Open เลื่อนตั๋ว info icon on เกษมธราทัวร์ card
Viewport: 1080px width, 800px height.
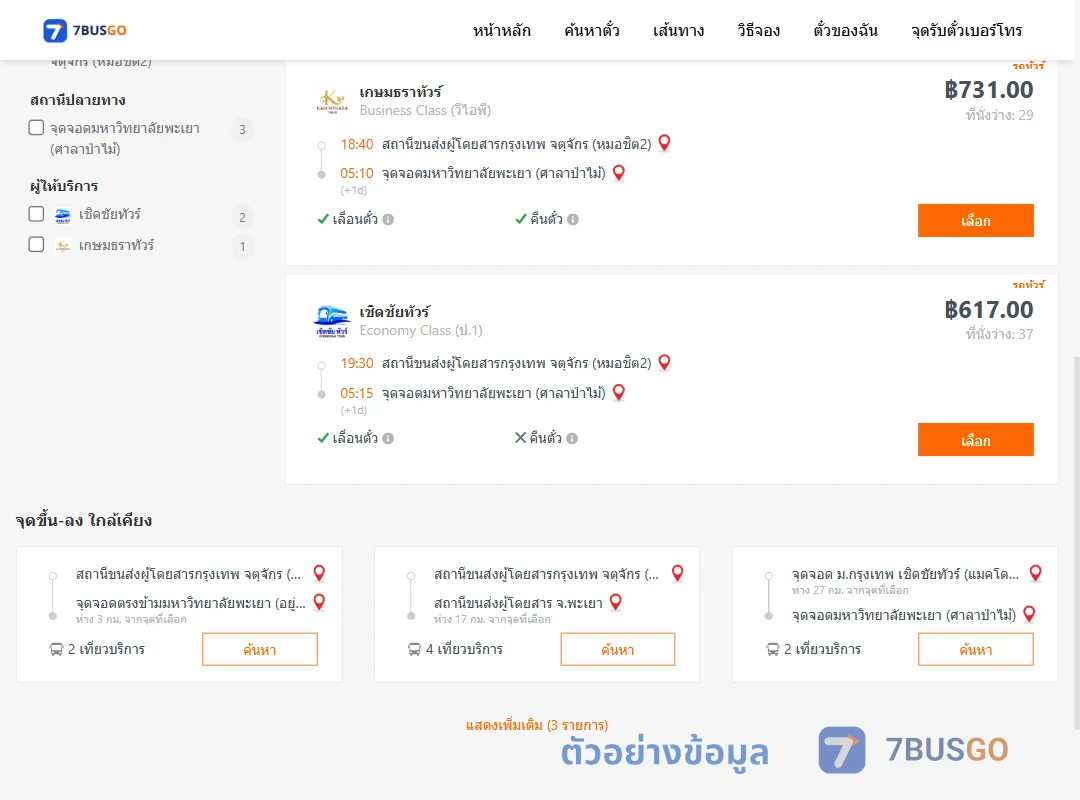click(388, 219)
